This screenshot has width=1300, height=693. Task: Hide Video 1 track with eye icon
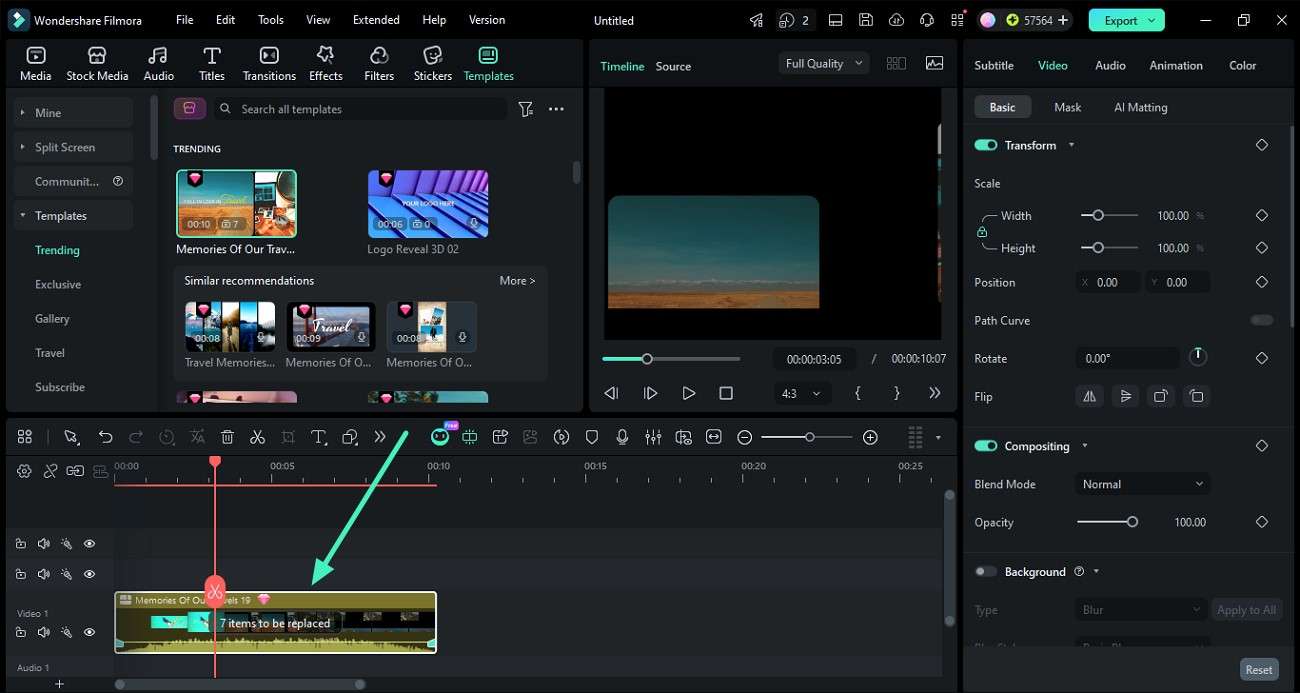click(x=89, y=632)
